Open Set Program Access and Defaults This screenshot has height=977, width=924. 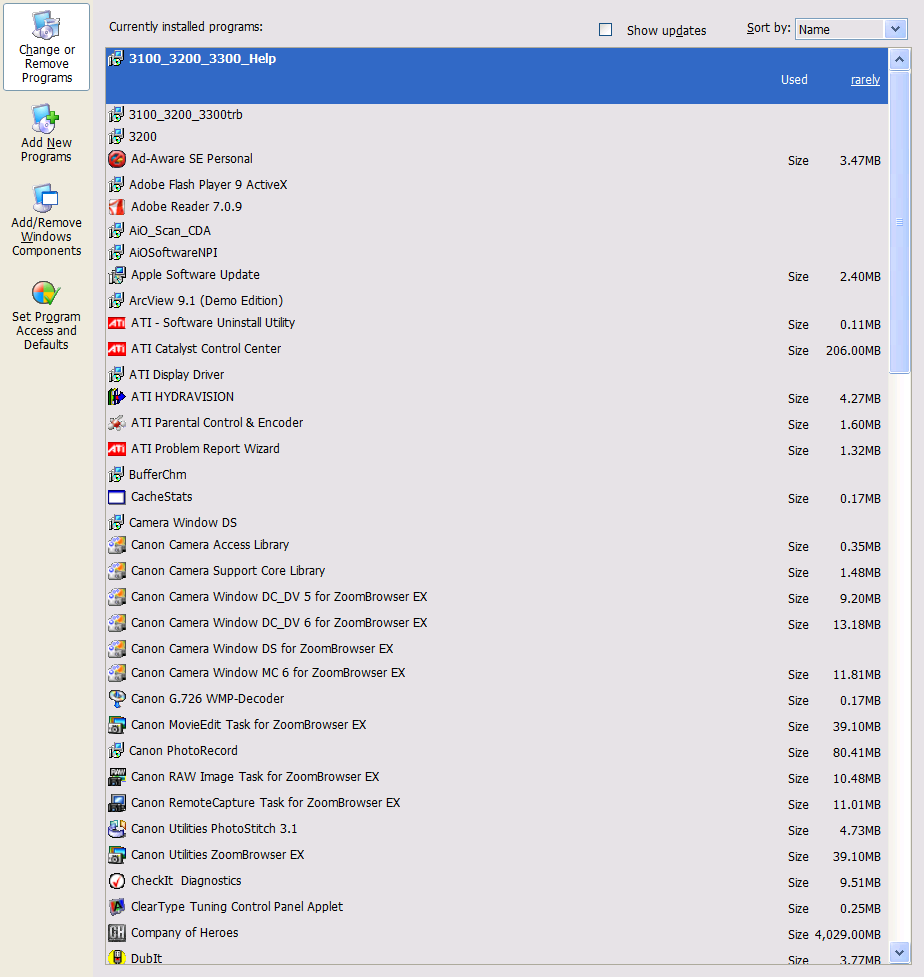pyautogui.click(x=46, y=316)
